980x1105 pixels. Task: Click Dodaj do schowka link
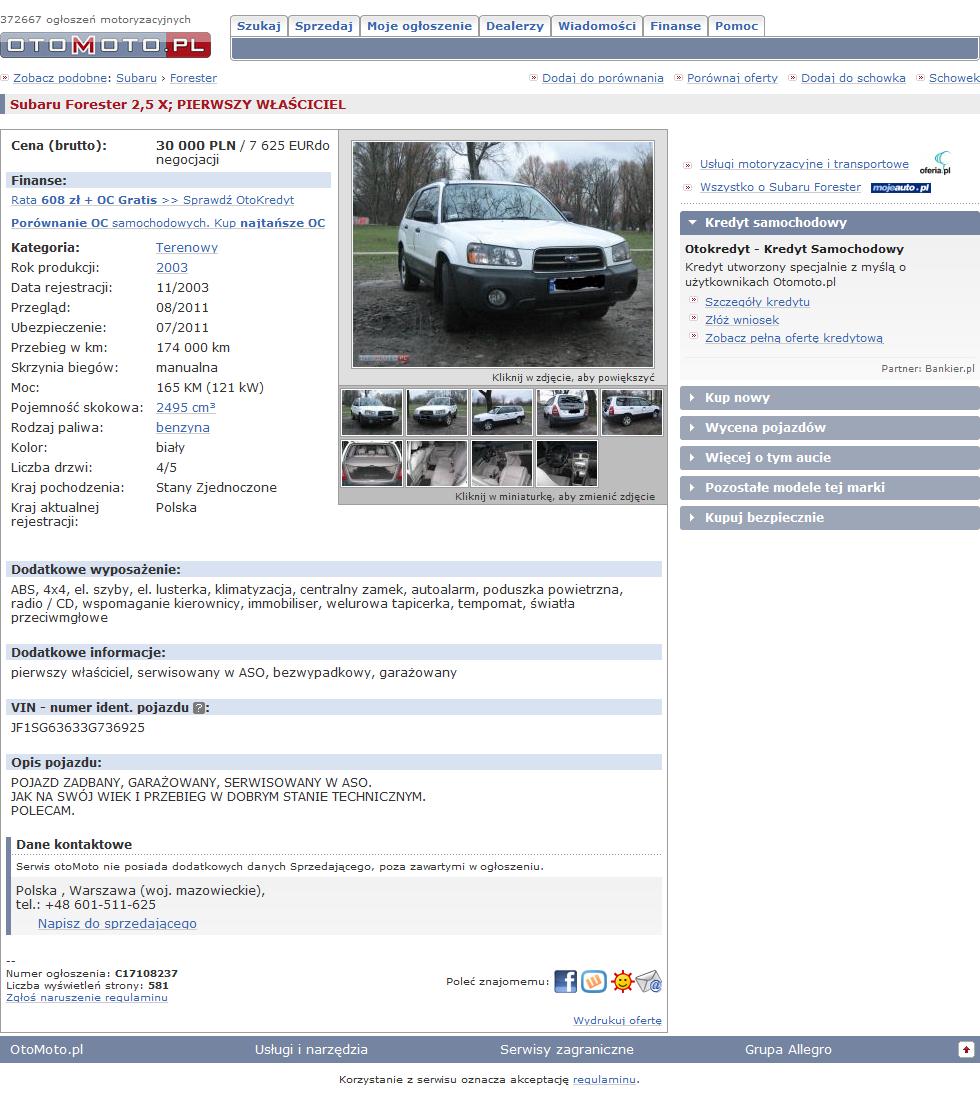pyautogui.click(x=853, y=78)
